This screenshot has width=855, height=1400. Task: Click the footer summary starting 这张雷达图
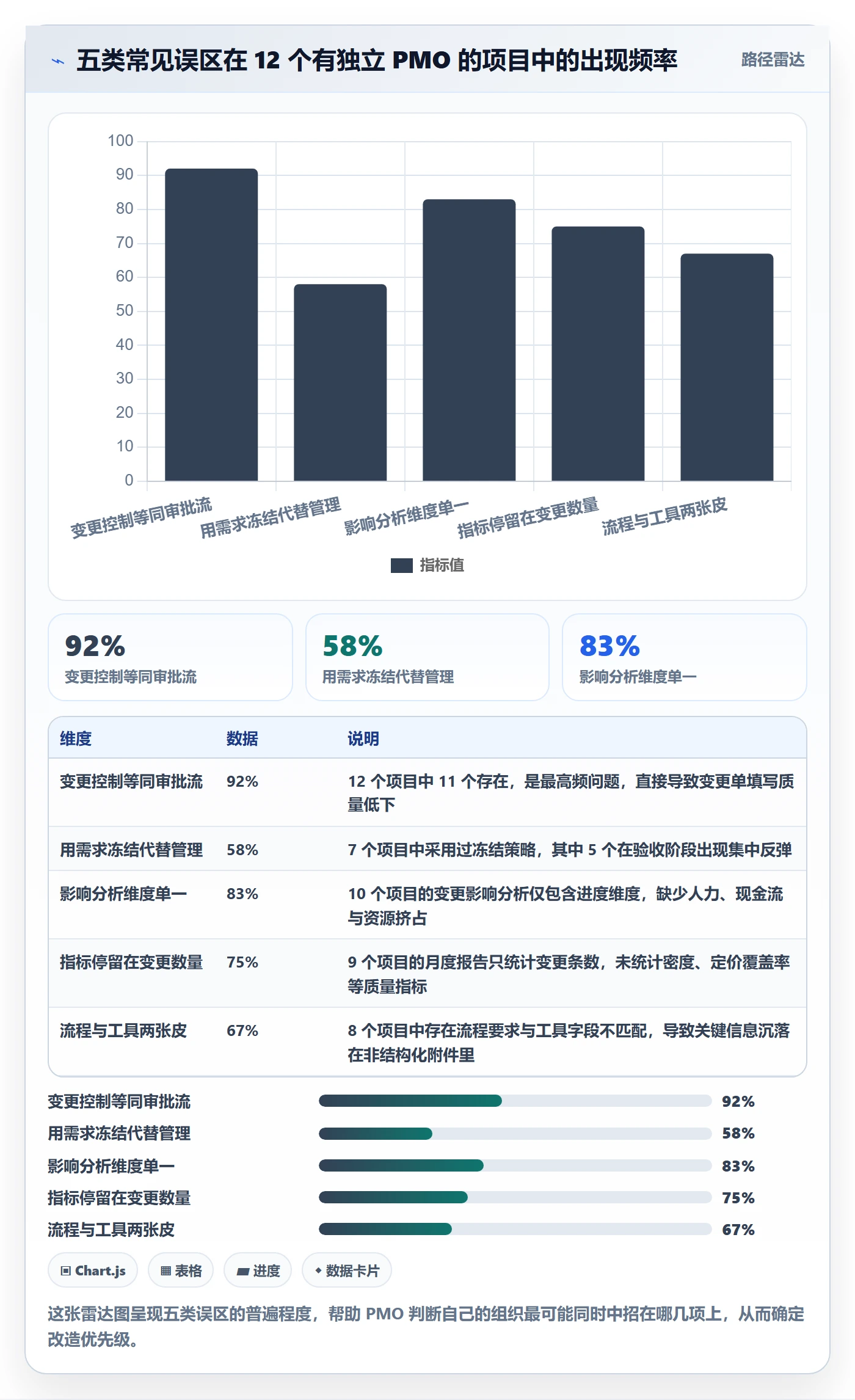coord(426,1326)
